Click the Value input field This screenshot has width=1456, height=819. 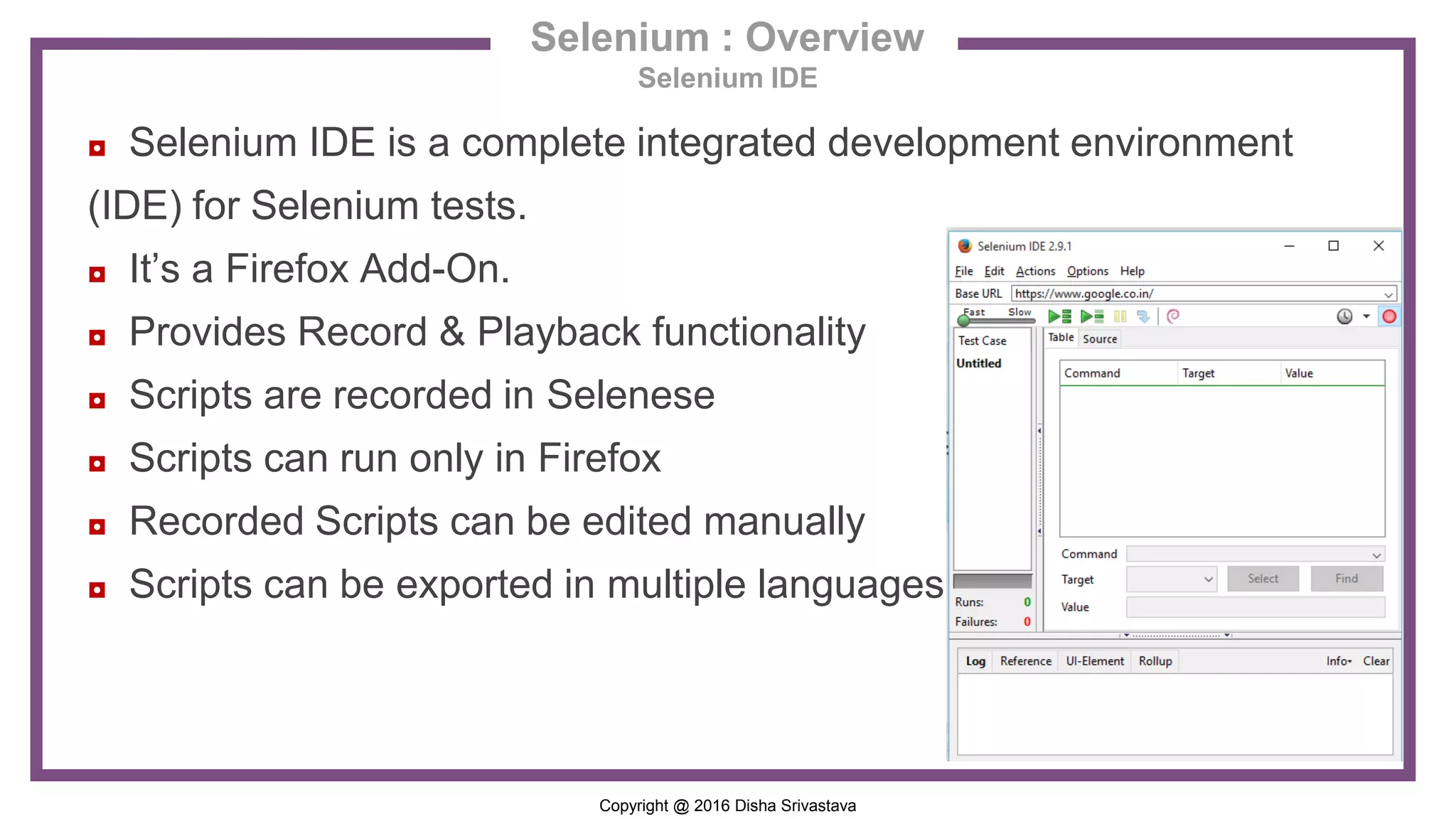(1256, 607)
